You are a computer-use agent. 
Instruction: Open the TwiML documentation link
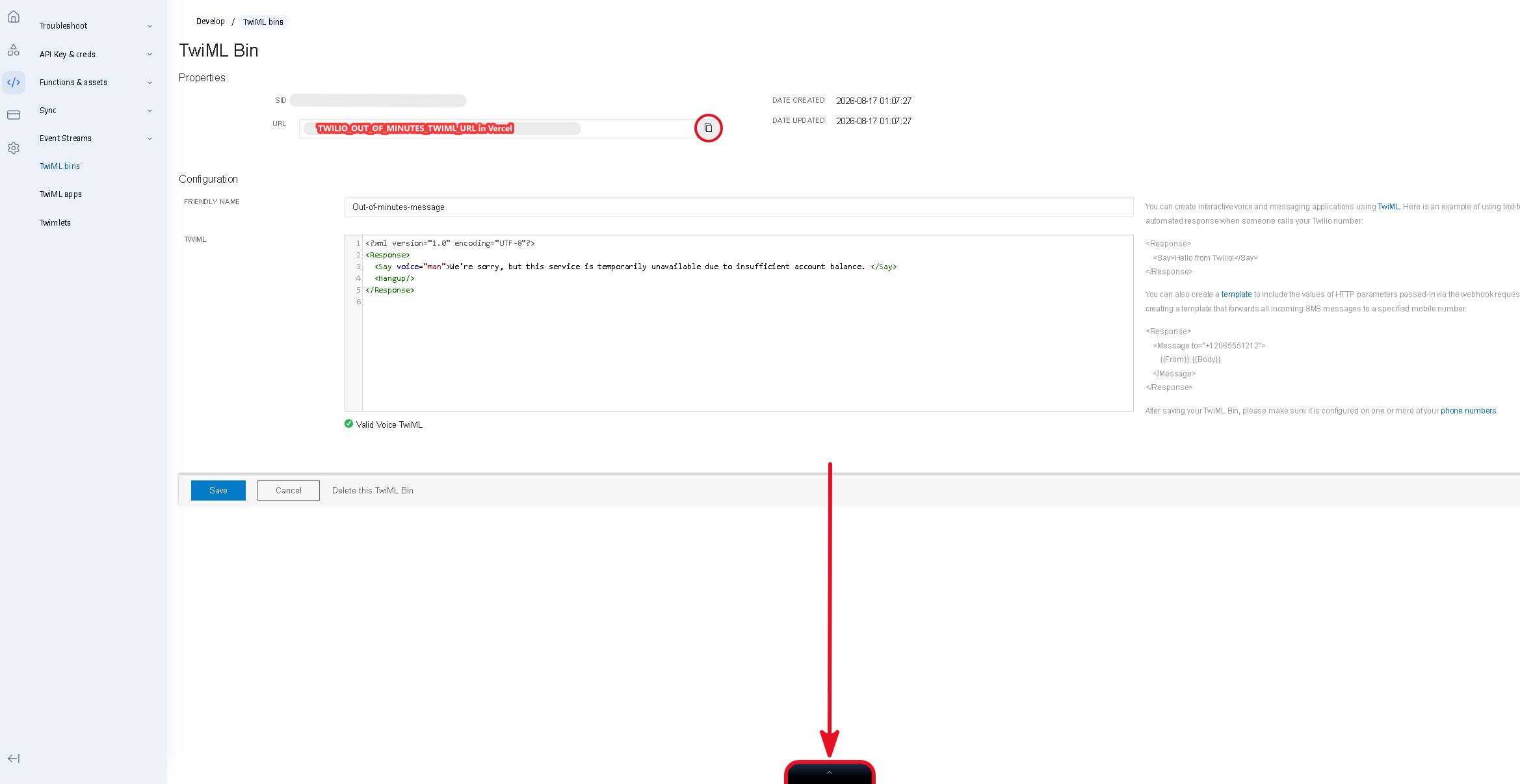click(x=1388, y=207)
